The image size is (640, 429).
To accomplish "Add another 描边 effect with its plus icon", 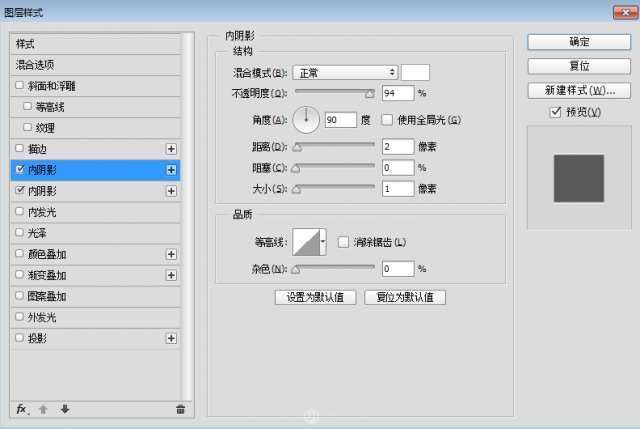I will [171, 149].
